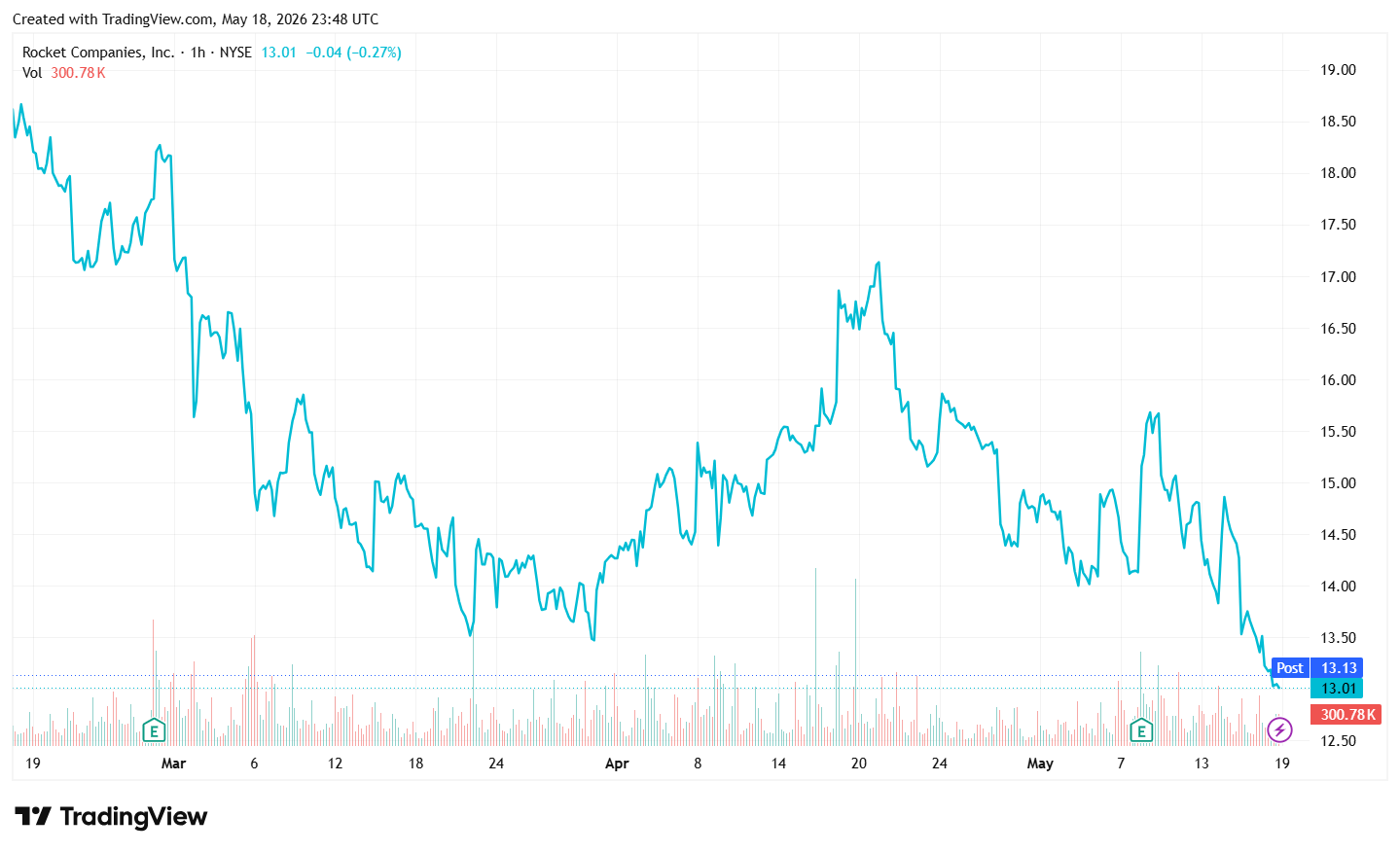
Task: Click the 16.00 price axis label
Action: click(x=1338, y=380)
